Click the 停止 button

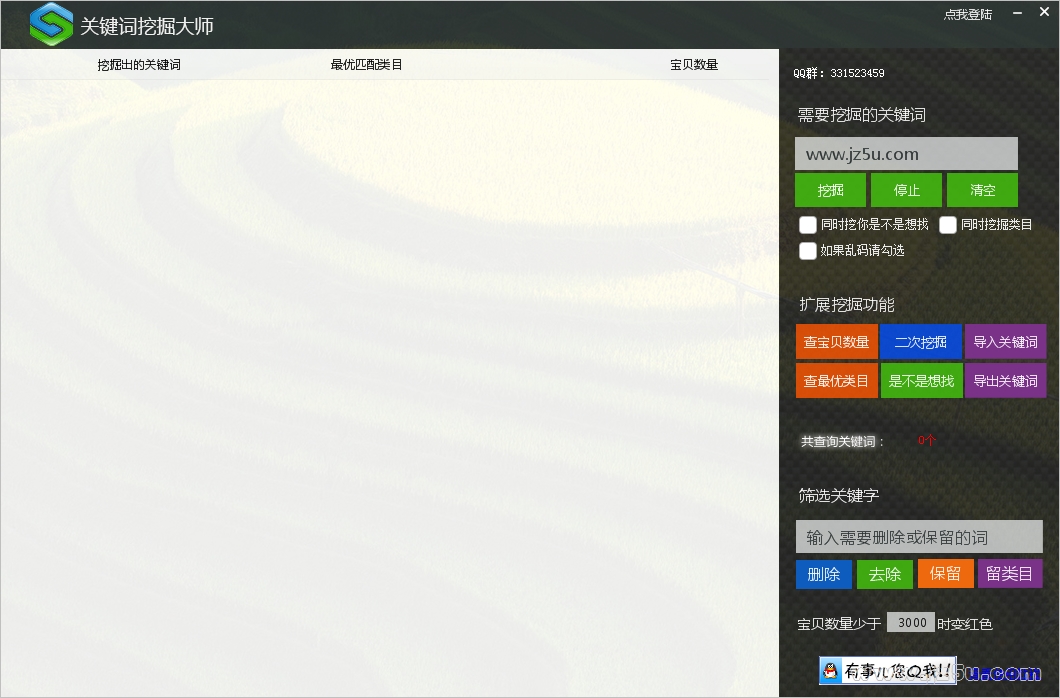(906, 190)
